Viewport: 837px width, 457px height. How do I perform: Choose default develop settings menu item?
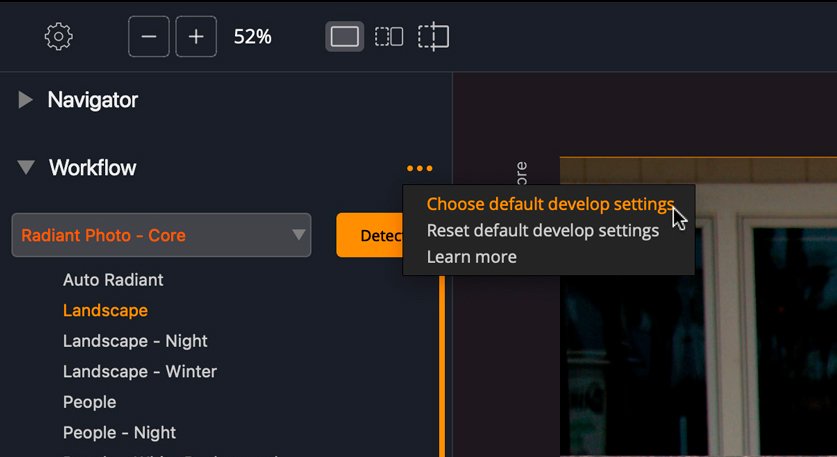coord(550,204)
